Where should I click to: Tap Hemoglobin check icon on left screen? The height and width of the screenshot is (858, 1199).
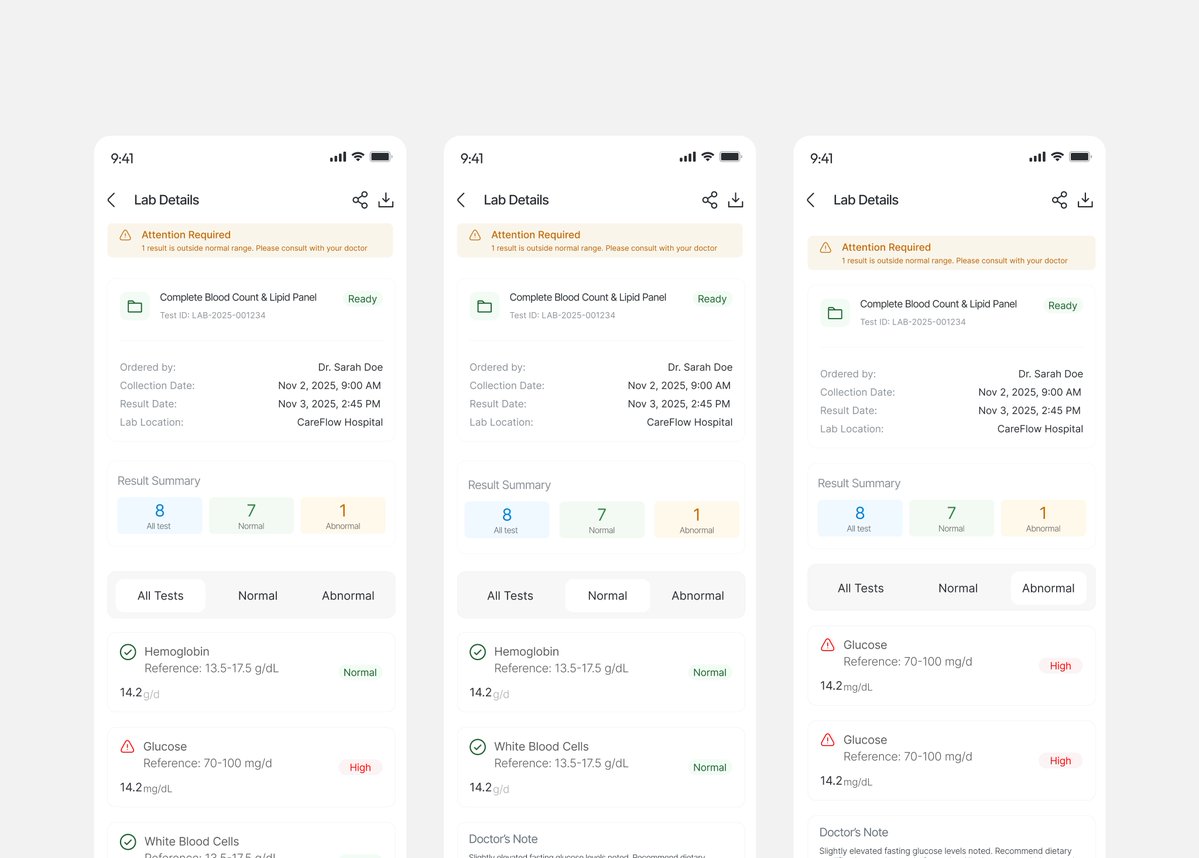[128, 652]
